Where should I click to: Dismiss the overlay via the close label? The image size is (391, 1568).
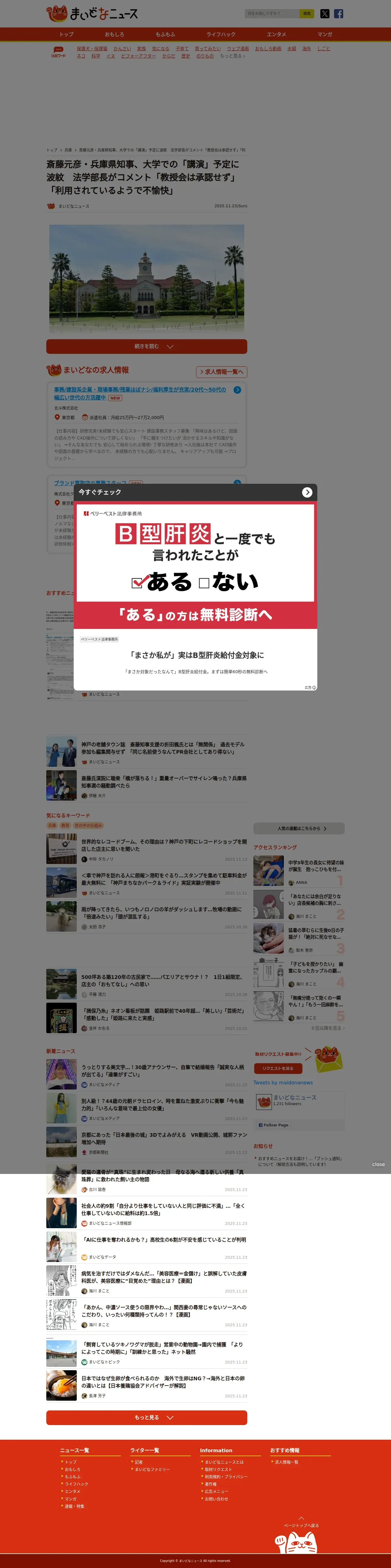click(378, 1164)
